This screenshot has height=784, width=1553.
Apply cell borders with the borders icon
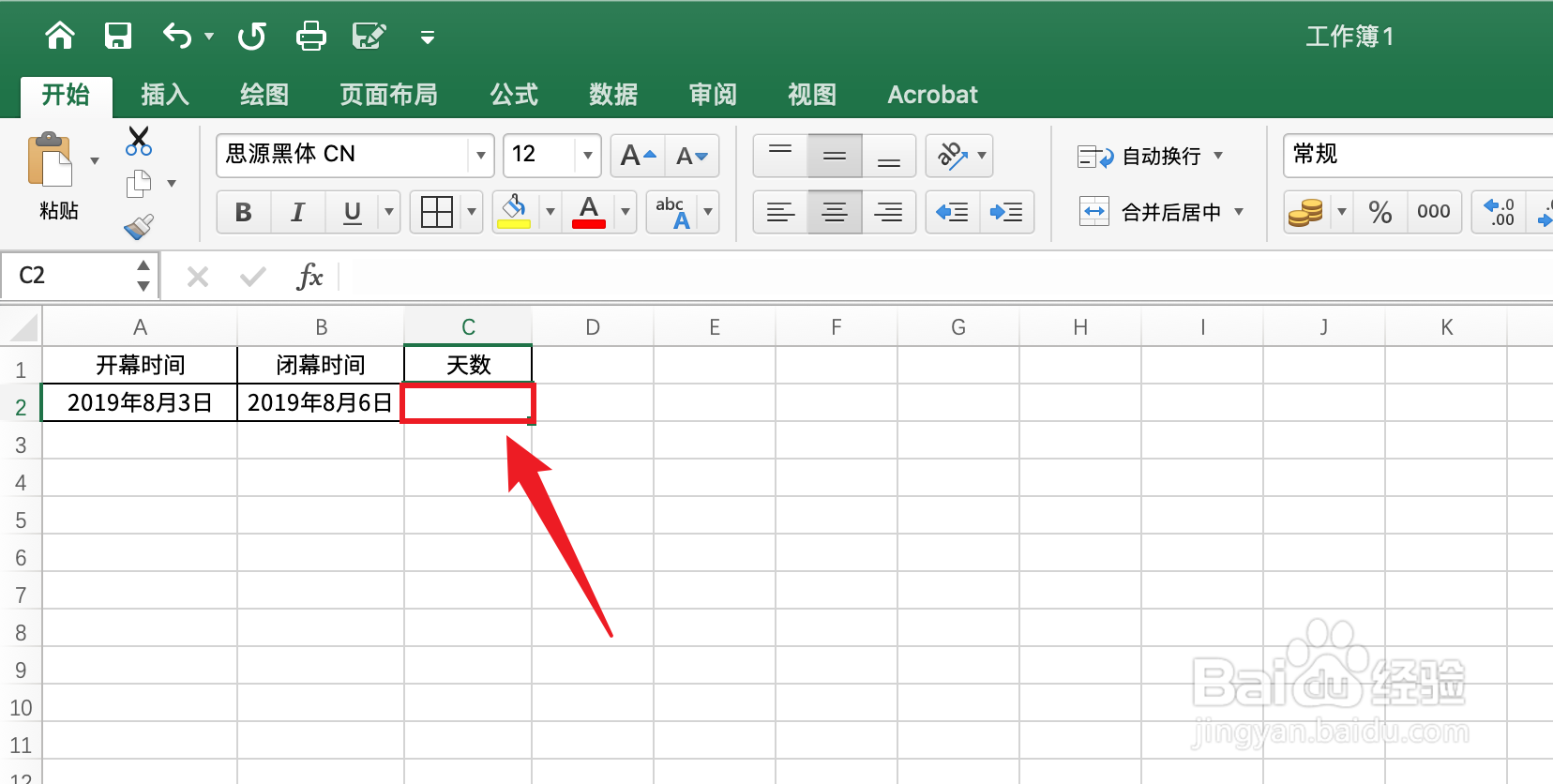click(x=437, y=213)
